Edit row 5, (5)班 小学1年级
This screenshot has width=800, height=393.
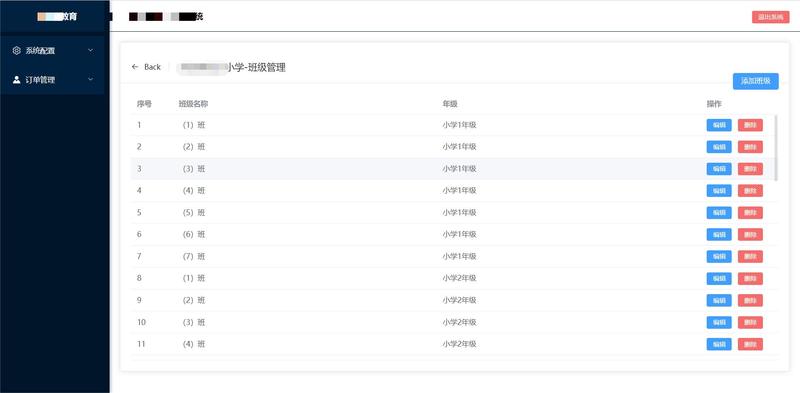pos(719,213)
